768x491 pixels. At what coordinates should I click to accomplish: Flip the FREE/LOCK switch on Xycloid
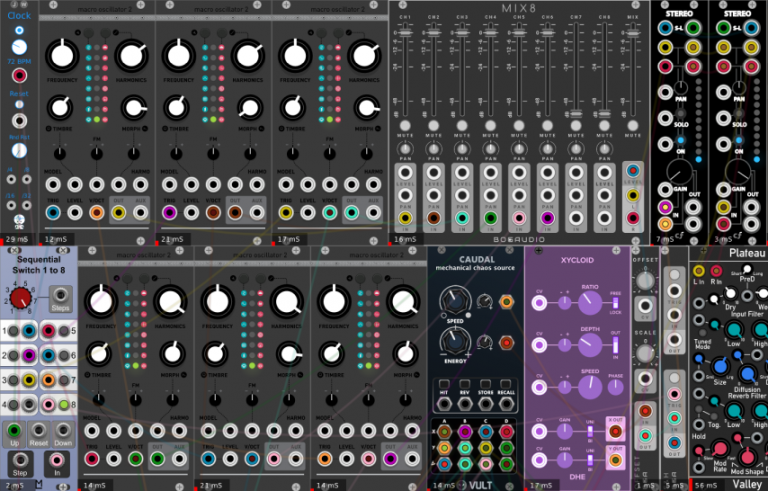(616, 302)
